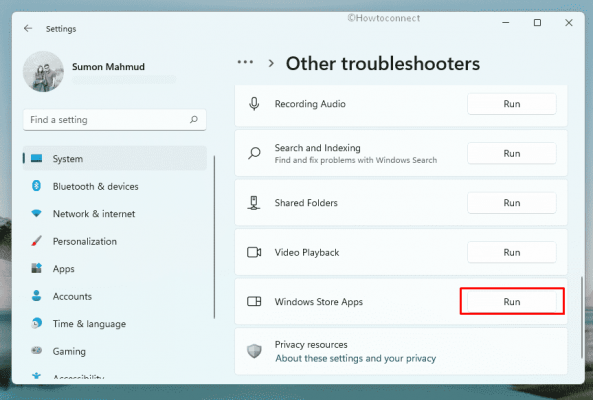The image size is (593, 400).
Task: Click the Shared Folders icon
Action: click(x=254, y=203)
